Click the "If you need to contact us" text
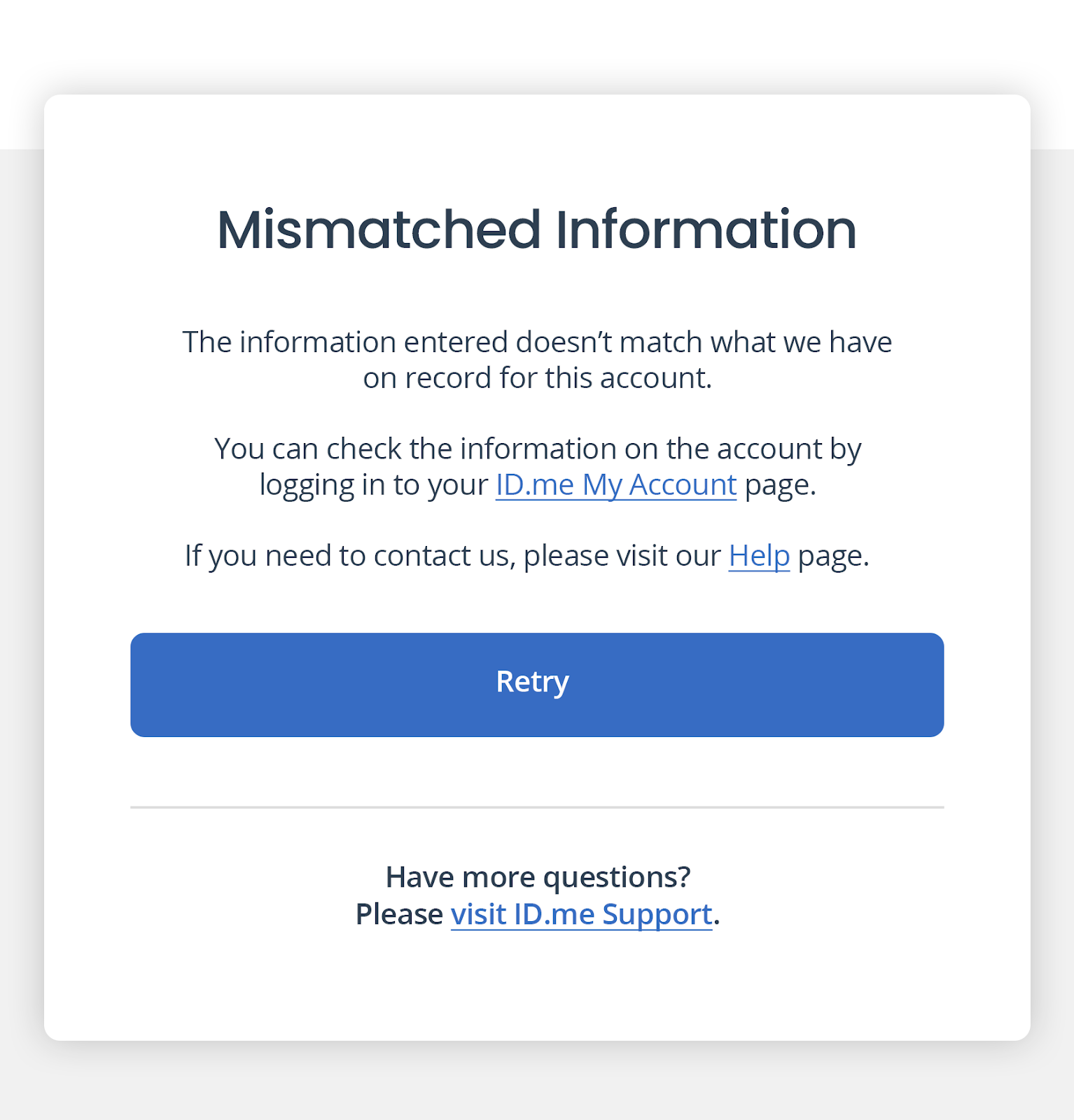1074x1120 pixels. [x=452, y=556]
